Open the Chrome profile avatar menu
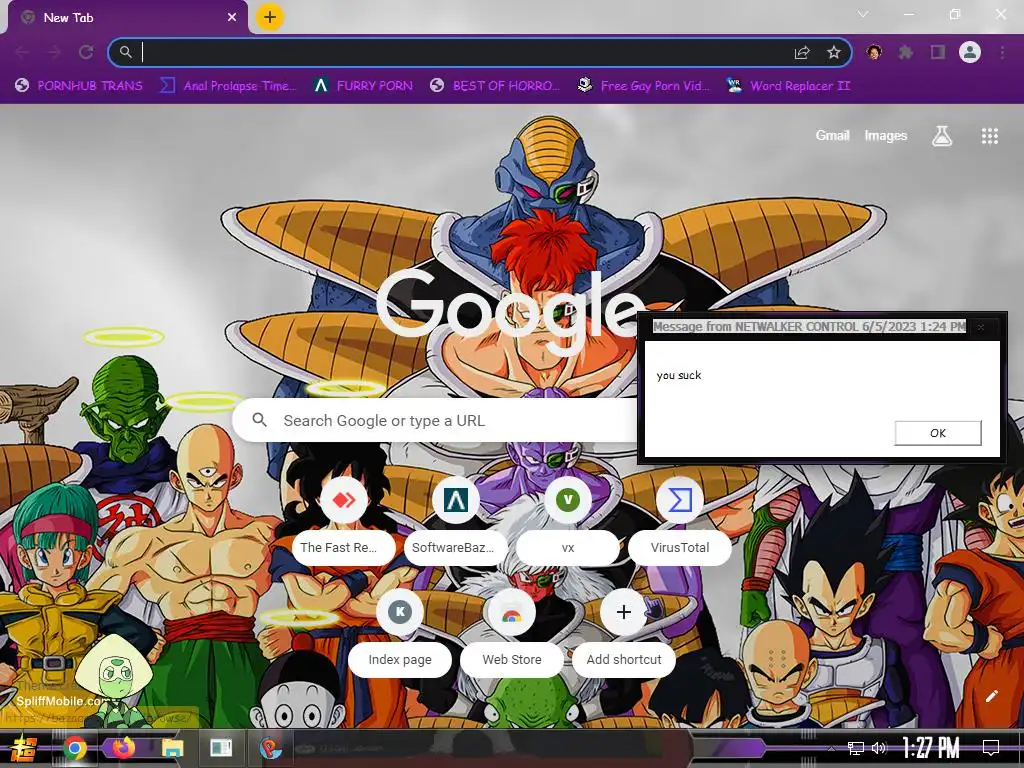Viewport: 1024px width, 768px height. coord(970,52)
